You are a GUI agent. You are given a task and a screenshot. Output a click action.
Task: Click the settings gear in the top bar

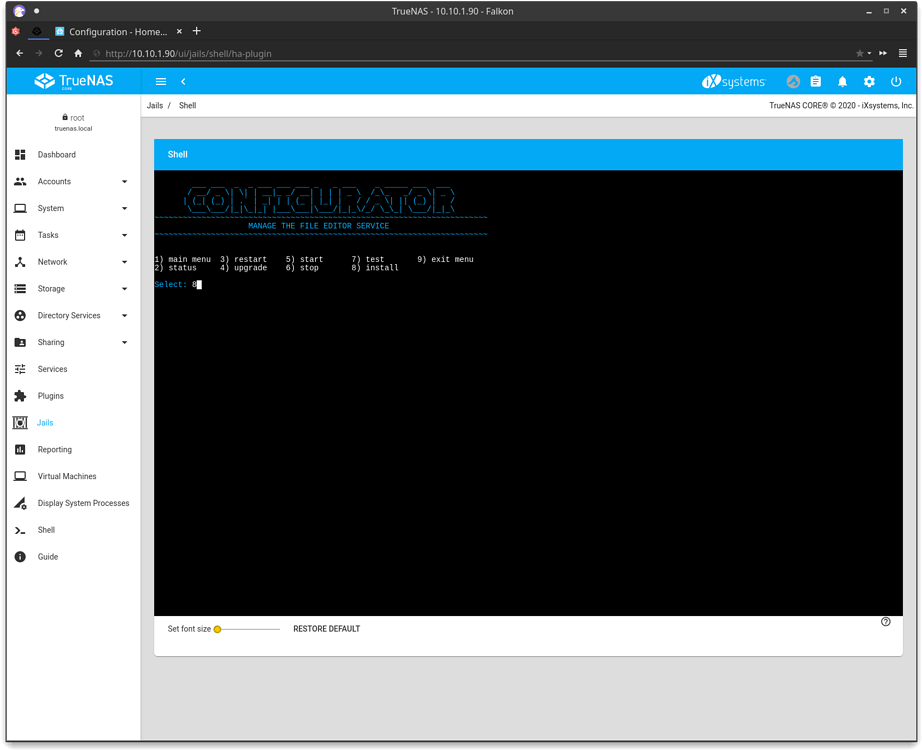[x=868, y=81]
